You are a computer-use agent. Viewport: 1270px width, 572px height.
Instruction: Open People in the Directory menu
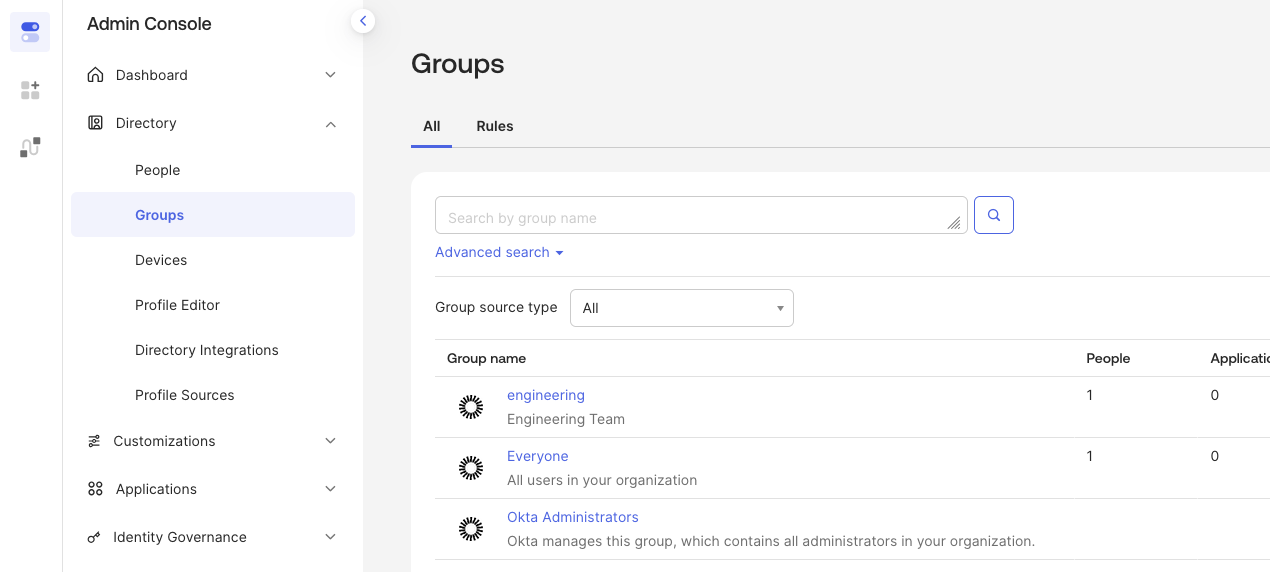coord(158,170)
